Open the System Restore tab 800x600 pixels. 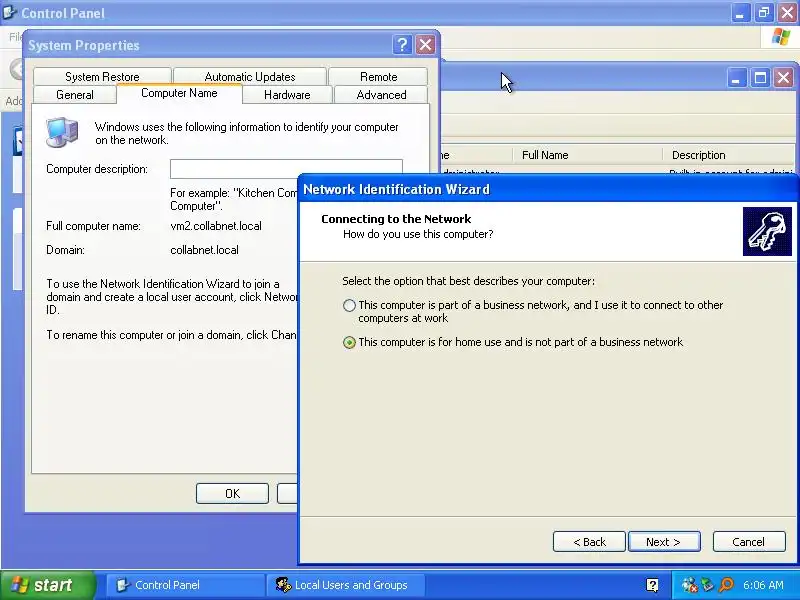102,77
